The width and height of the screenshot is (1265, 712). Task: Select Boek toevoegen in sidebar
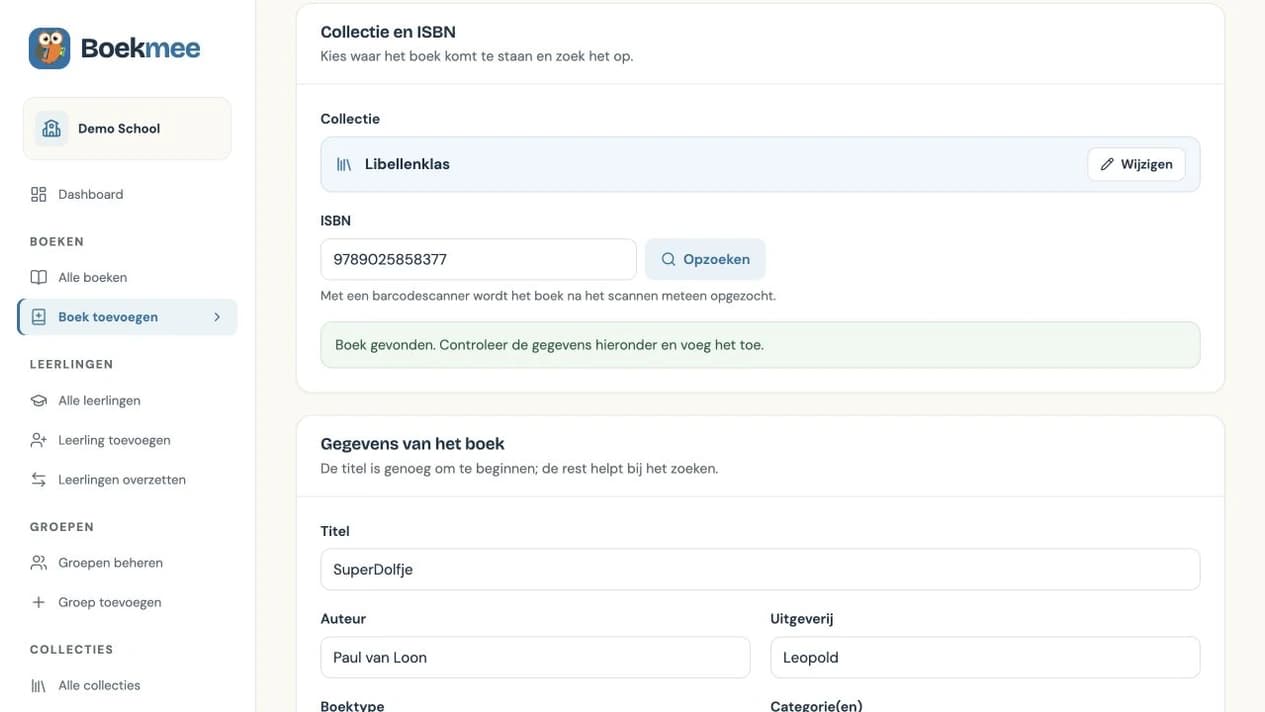pyautogui.click(x=127, y=317)
